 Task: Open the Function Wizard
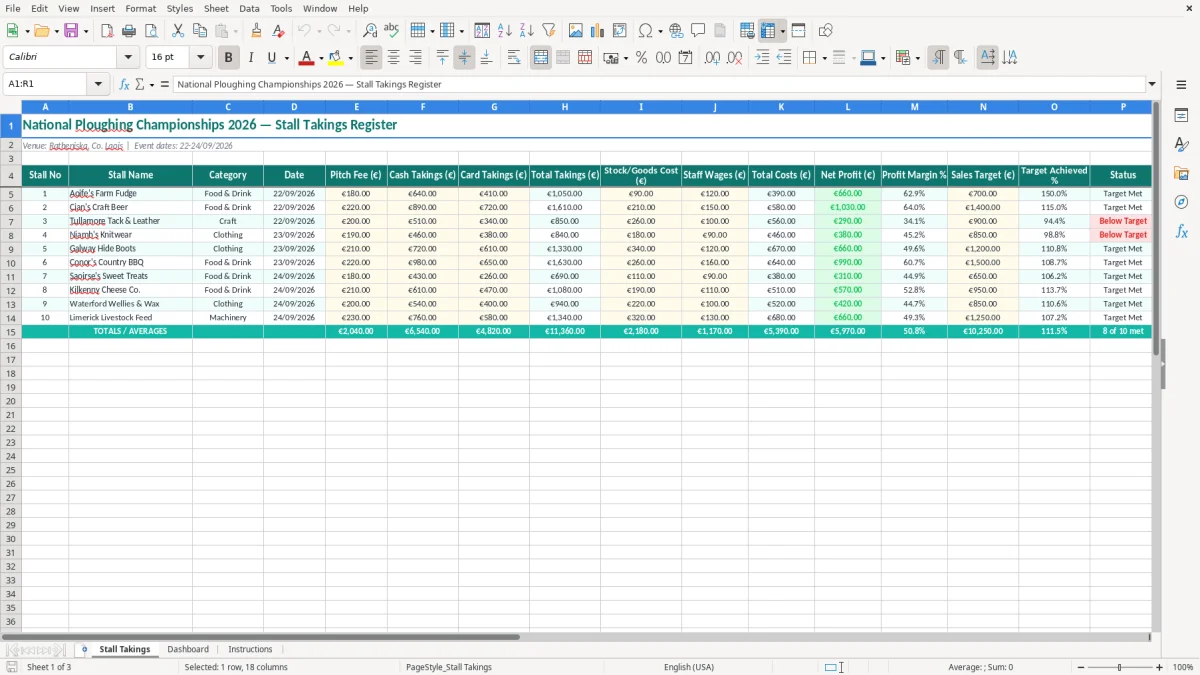pyautogui.click(x=125, y=85)
